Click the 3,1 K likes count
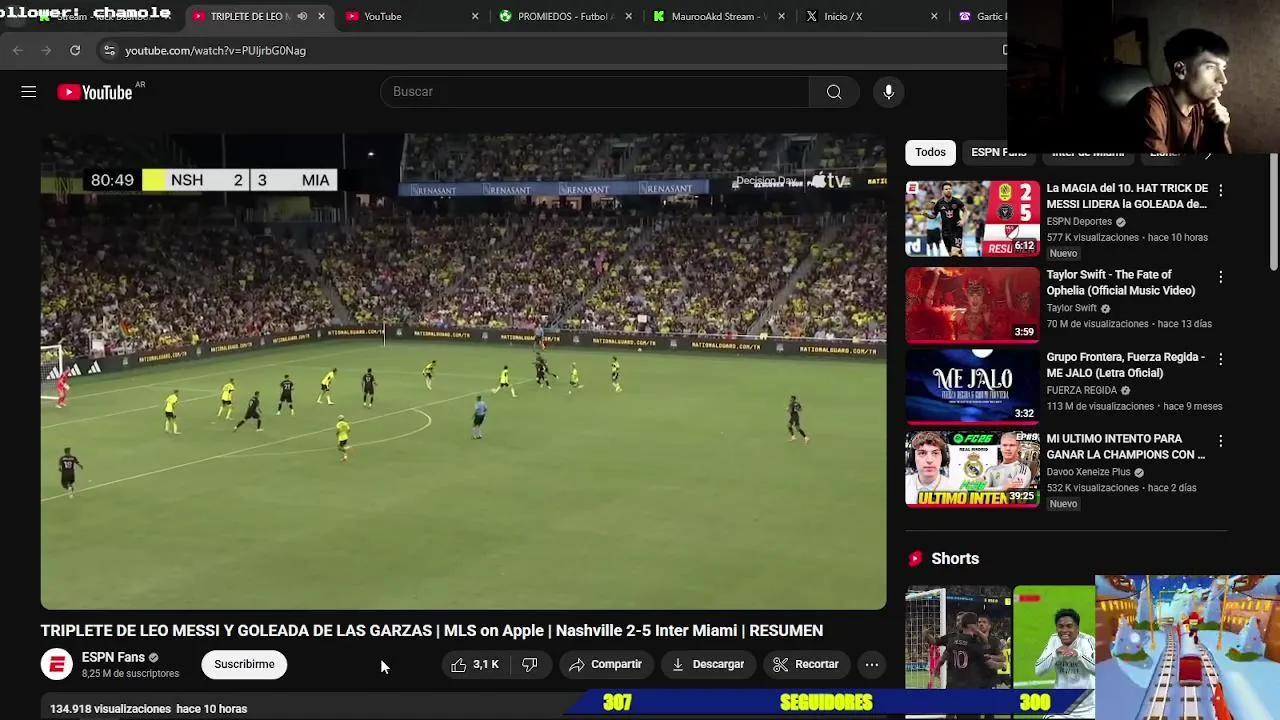 (486, 664)
